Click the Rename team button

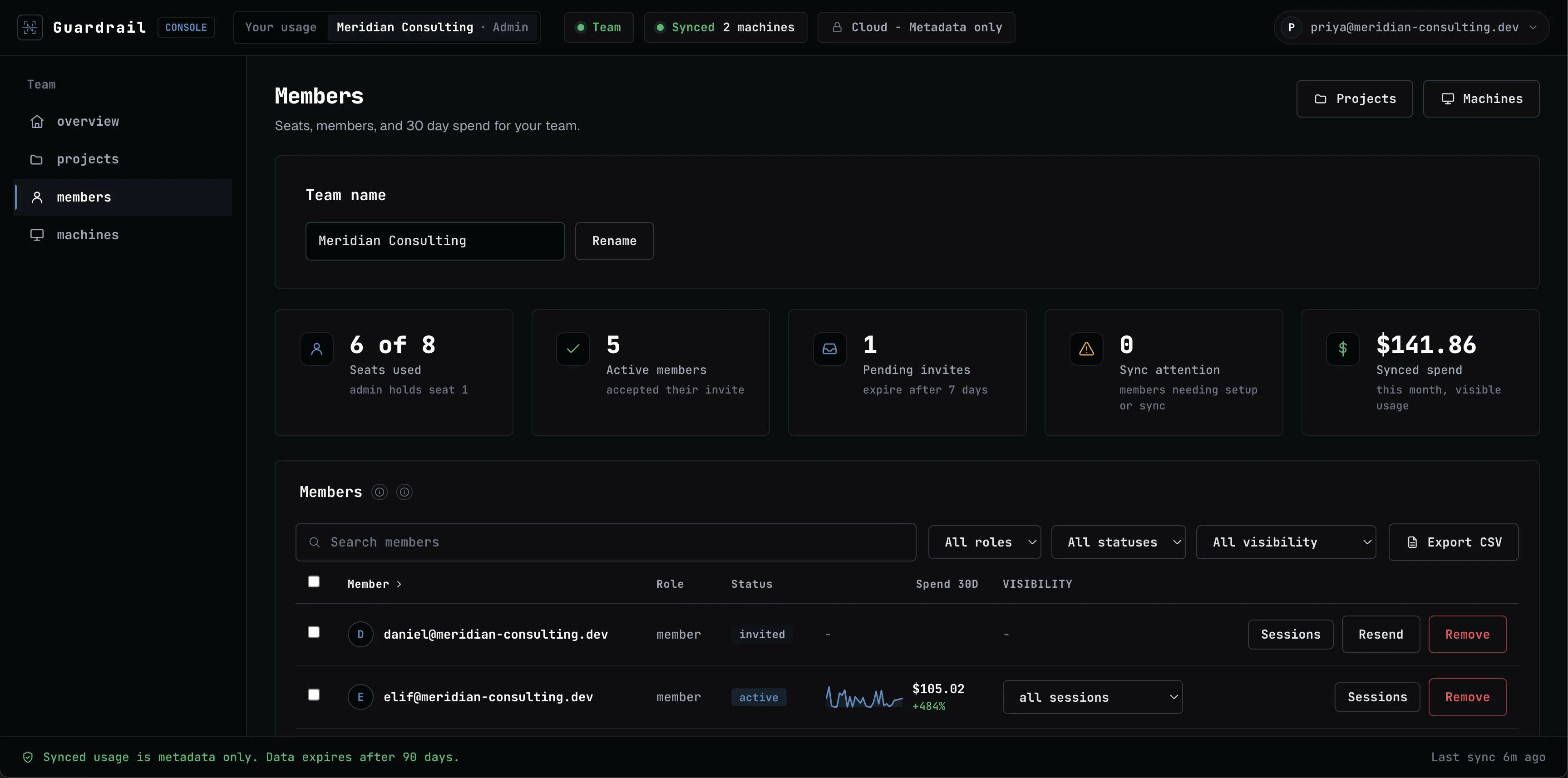tap(614, 241)
